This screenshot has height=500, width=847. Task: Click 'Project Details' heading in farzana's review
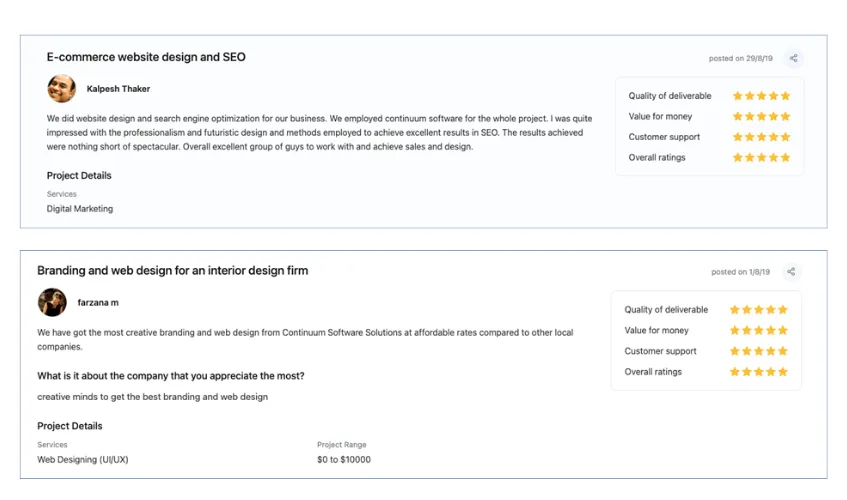point(70,425)
